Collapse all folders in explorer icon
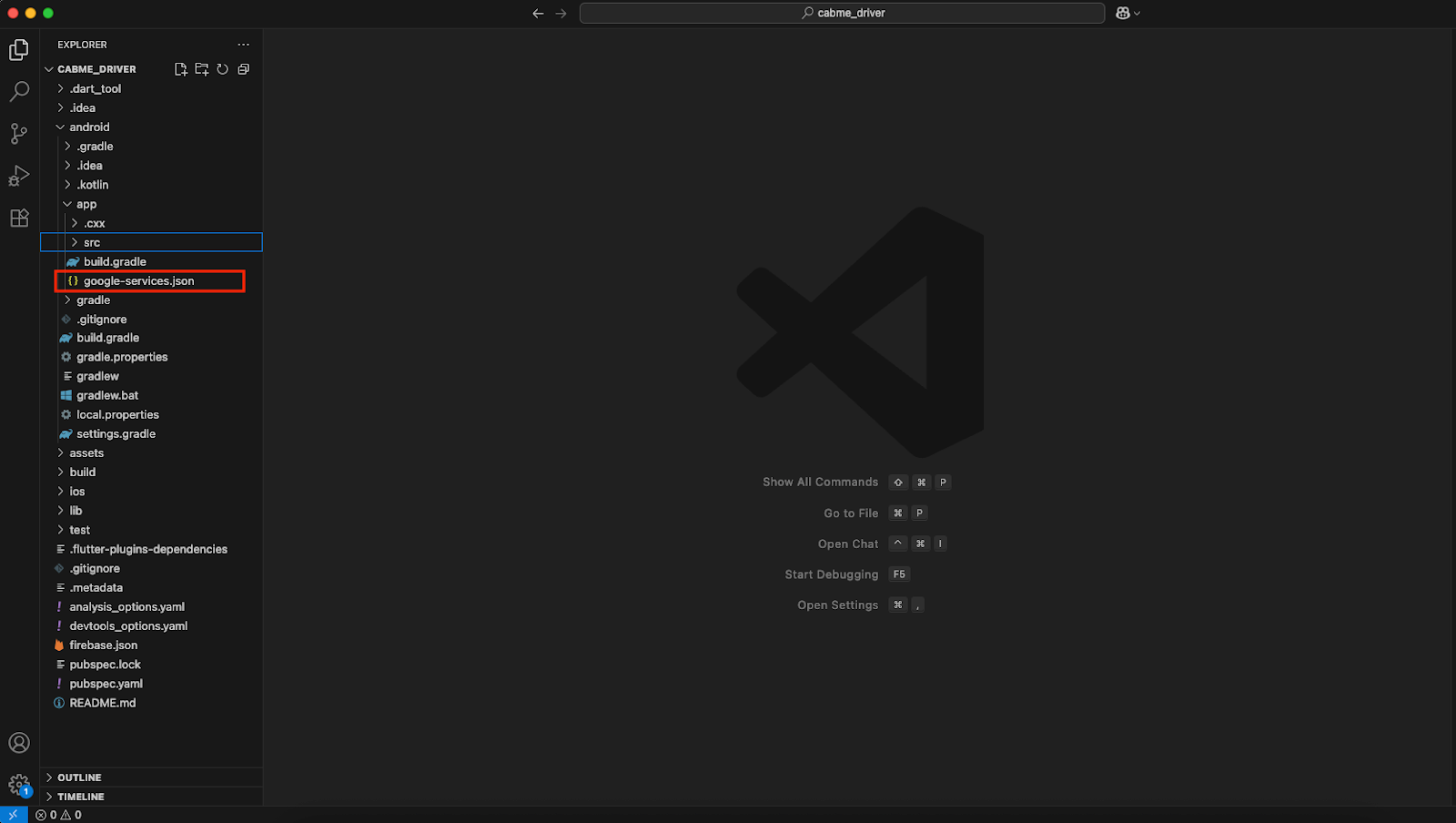Screen dimensions: 1456x823 [243, 69]
